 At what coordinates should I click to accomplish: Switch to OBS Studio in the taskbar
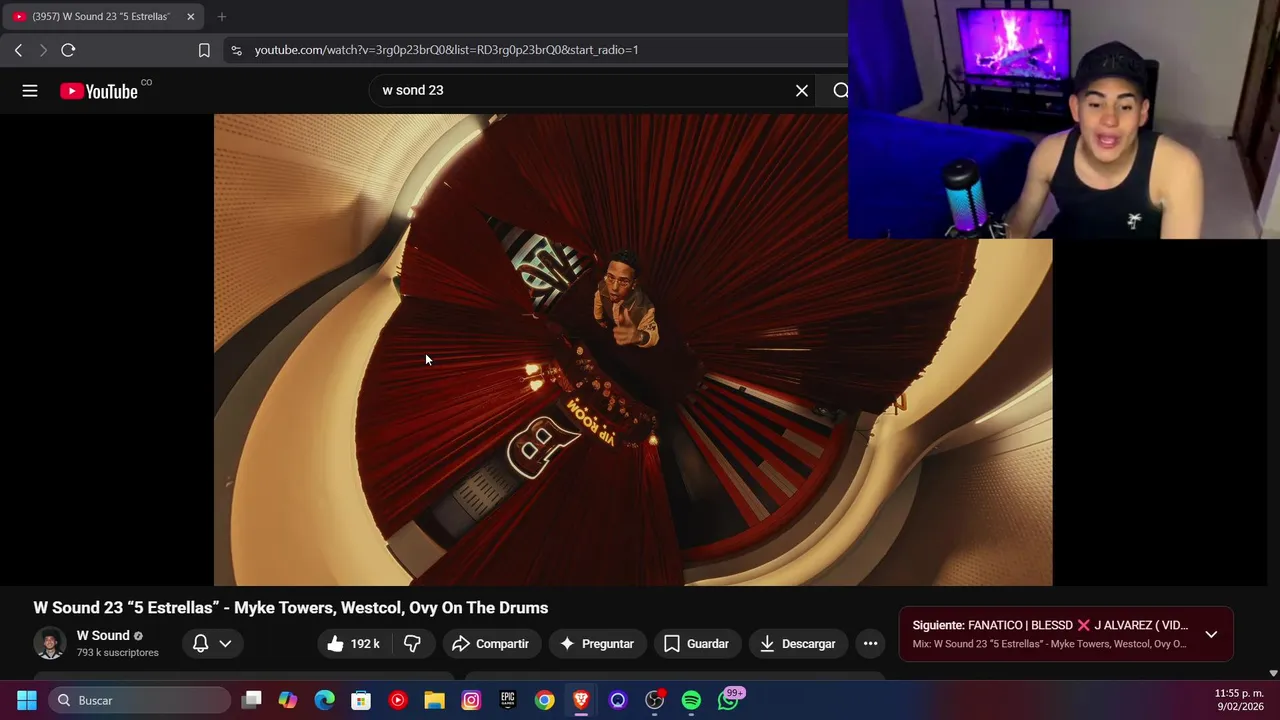(x=655, y=700)
